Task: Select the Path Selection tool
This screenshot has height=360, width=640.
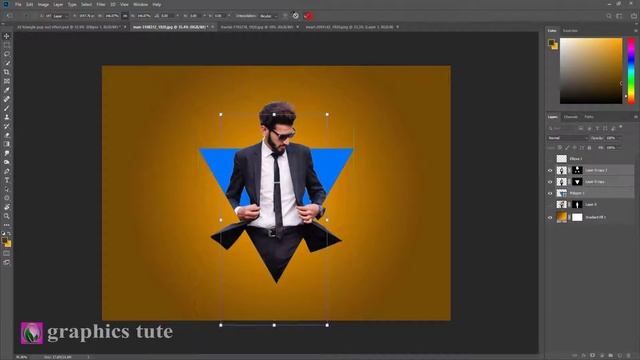Action: pyautogui.click(x=7, y=189)
